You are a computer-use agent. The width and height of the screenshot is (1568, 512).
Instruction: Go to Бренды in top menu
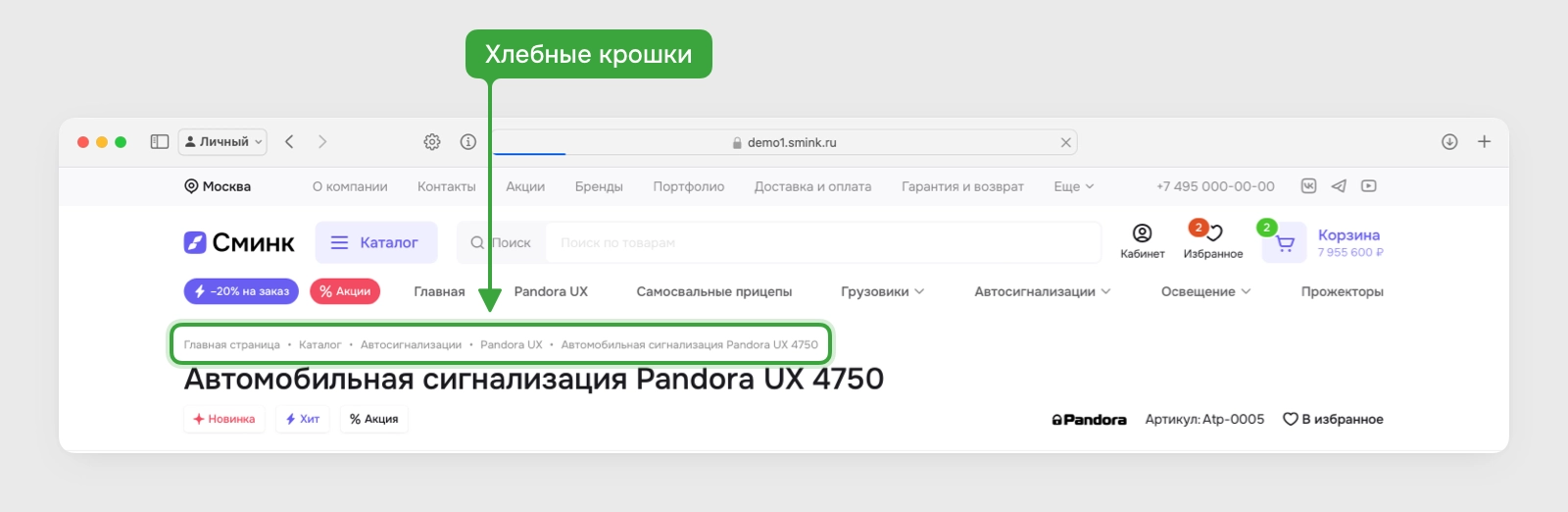pos(599,186)
